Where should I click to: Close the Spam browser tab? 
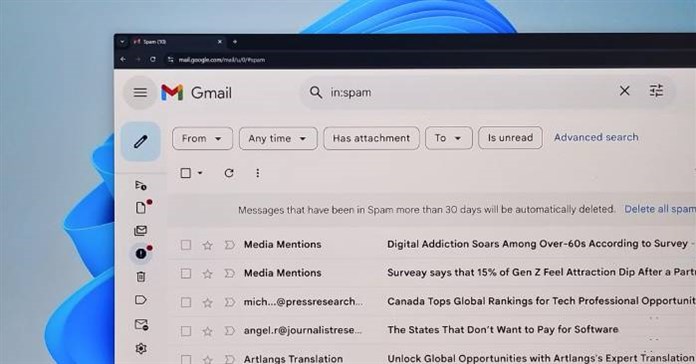220,42
